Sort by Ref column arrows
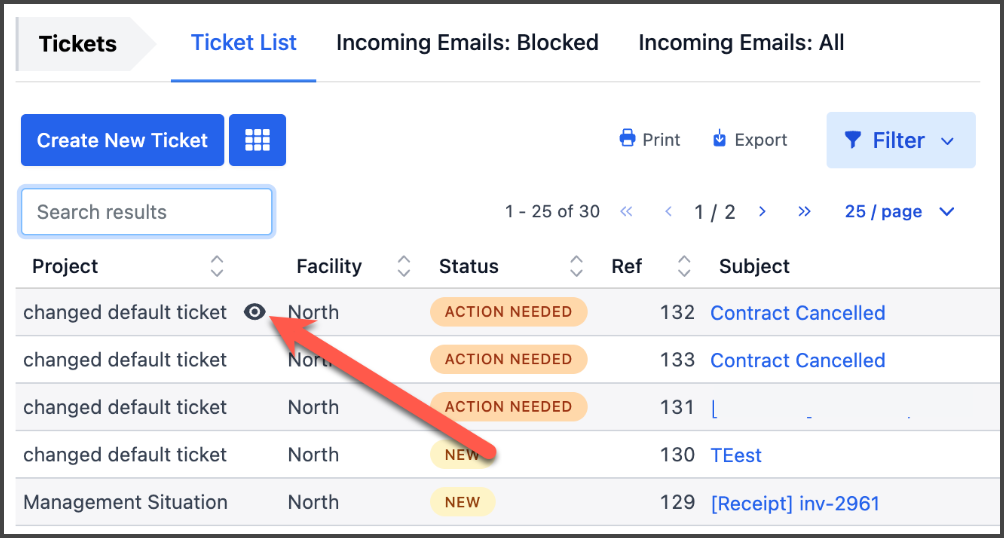The height and width of the screenshot is (538, 1004). click(x=684, y=266)
